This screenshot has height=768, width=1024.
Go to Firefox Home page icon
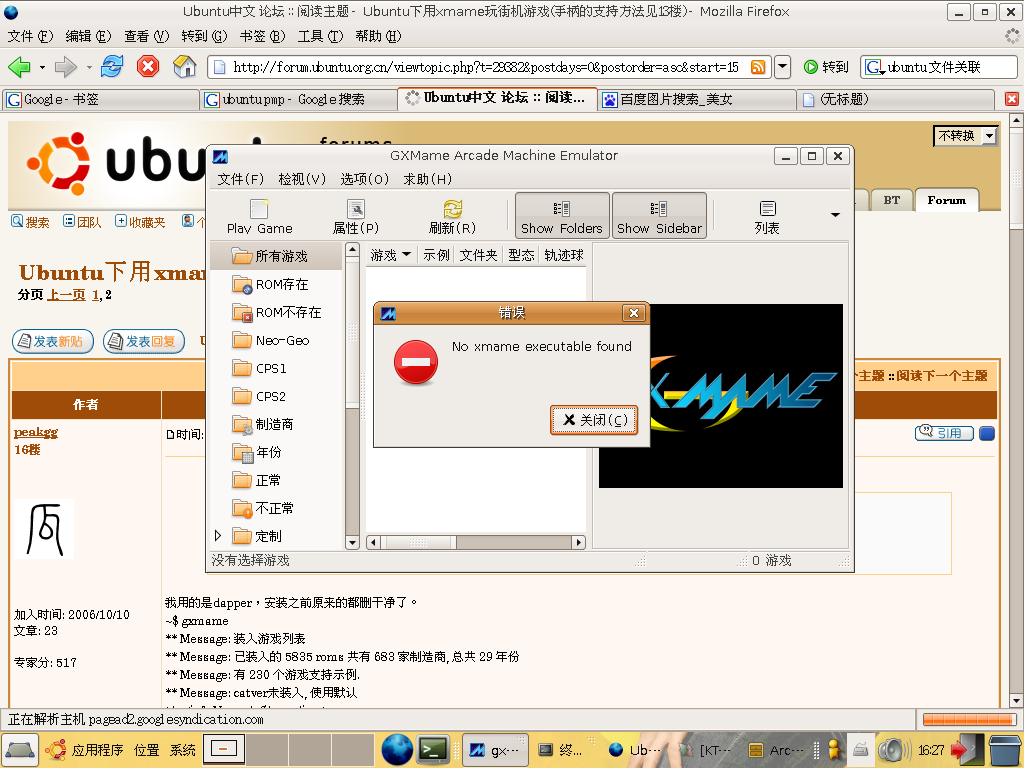click(184, 67)
